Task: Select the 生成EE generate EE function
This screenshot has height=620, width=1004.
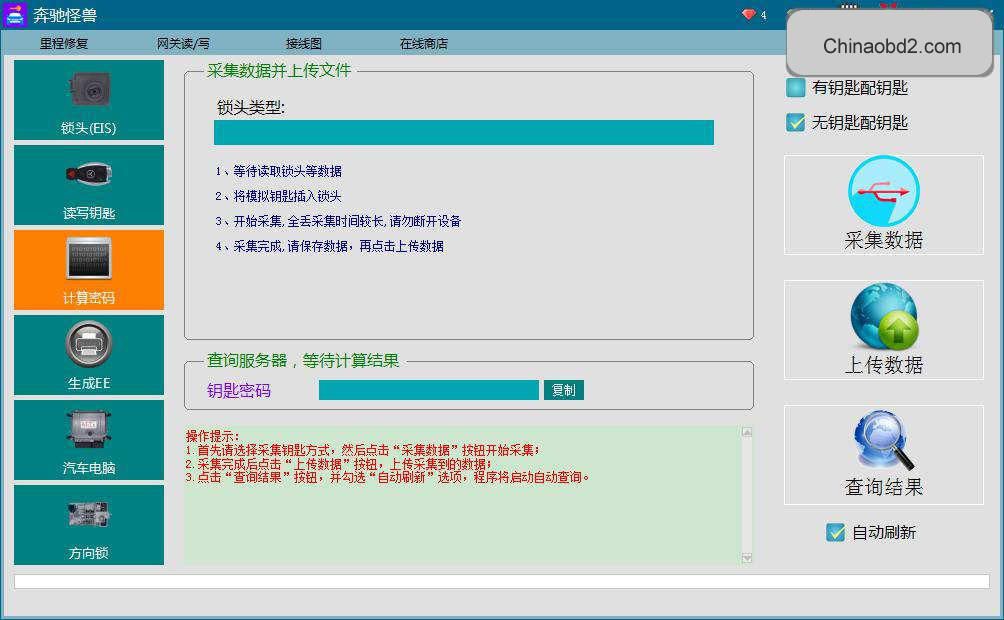Action: point(88,353)
